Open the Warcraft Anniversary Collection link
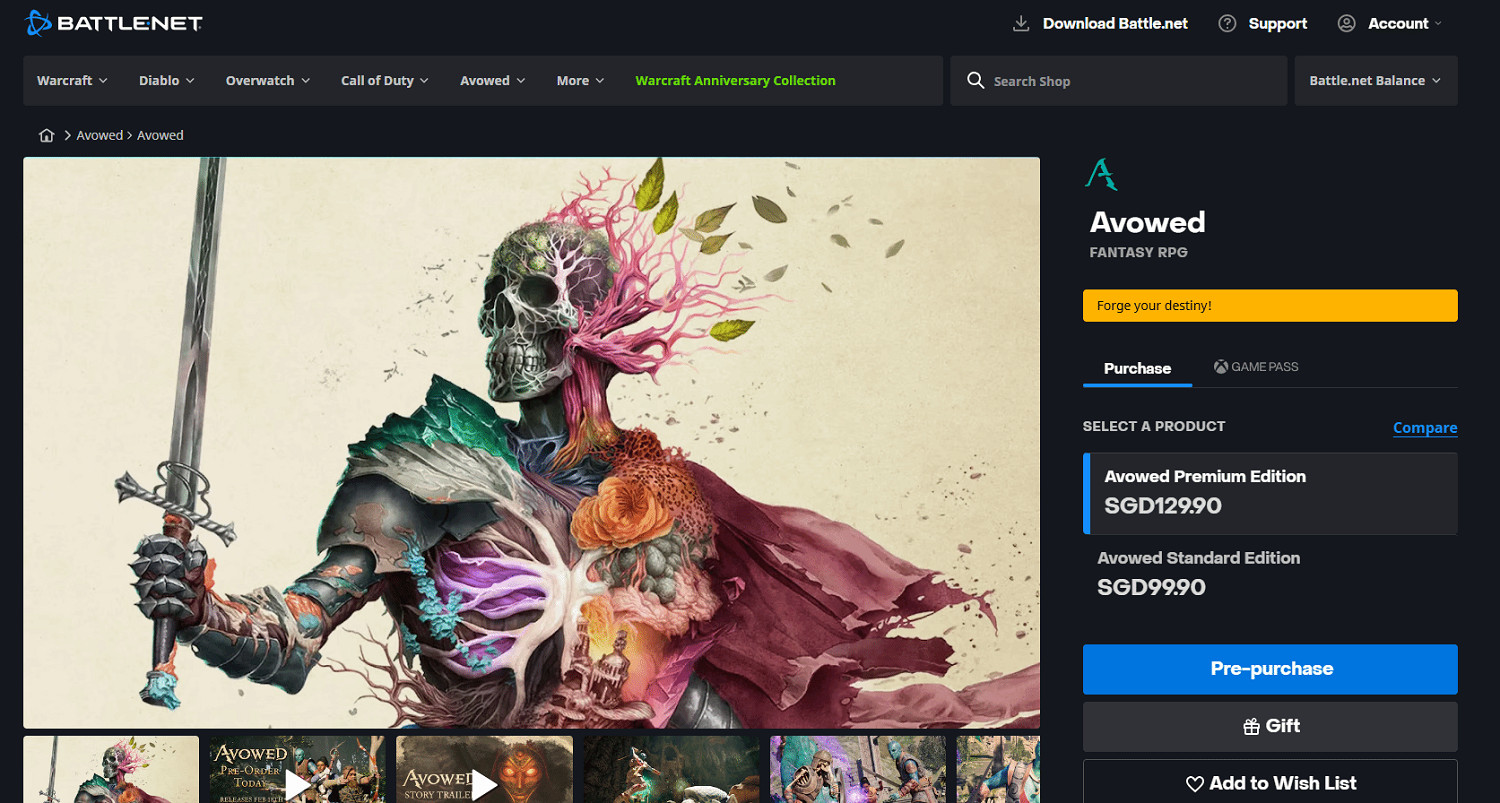This screenshot has height=803, width=1500. click(x=735, y=81)
